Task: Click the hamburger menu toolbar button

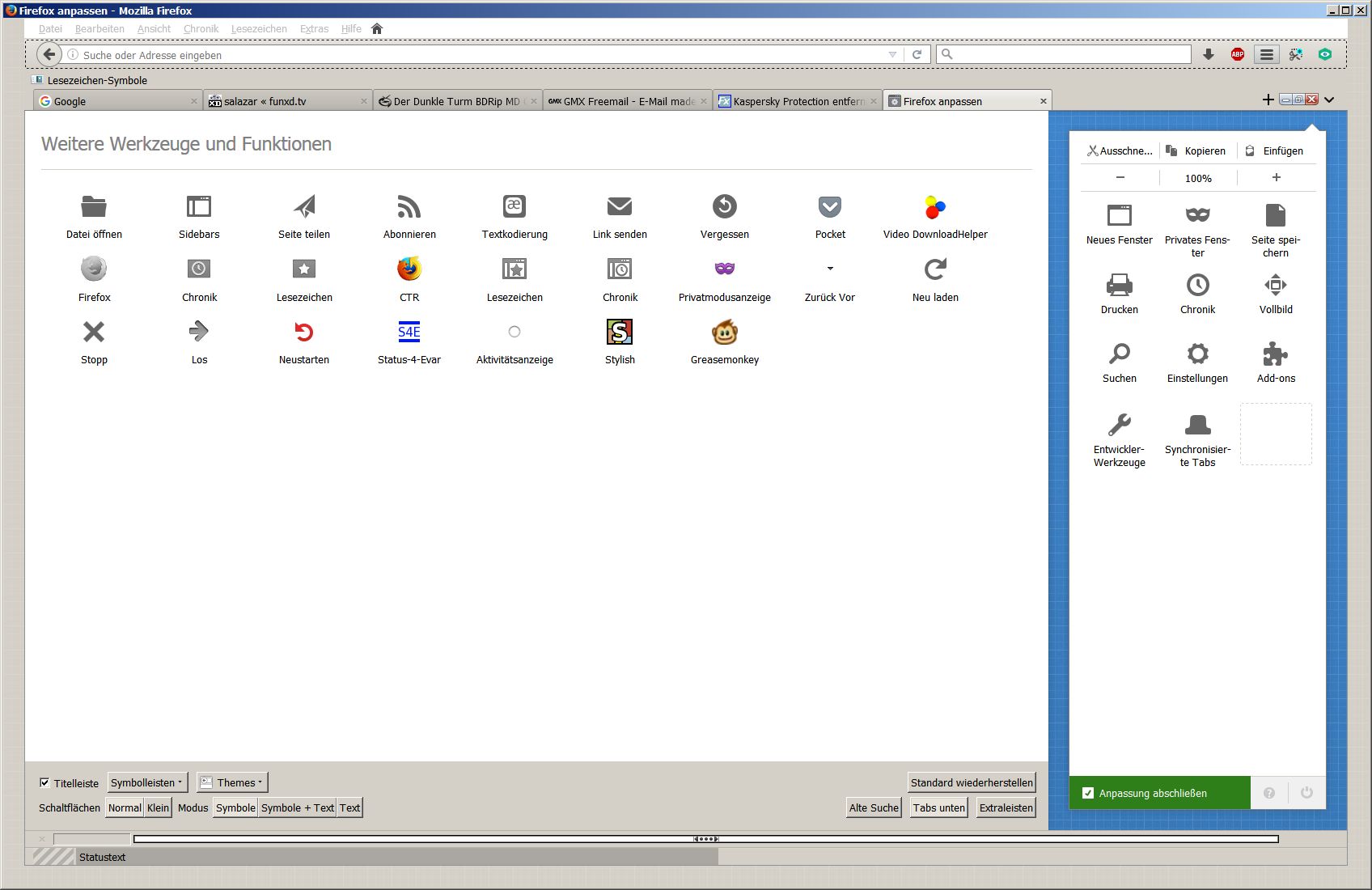Action: click(1267, 54)
